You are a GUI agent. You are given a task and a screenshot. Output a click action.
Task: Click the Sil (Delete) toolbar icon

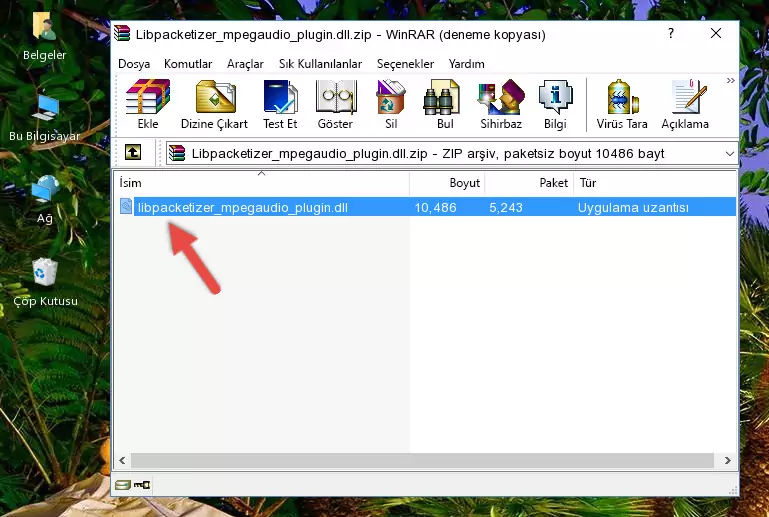pos(391,104)
